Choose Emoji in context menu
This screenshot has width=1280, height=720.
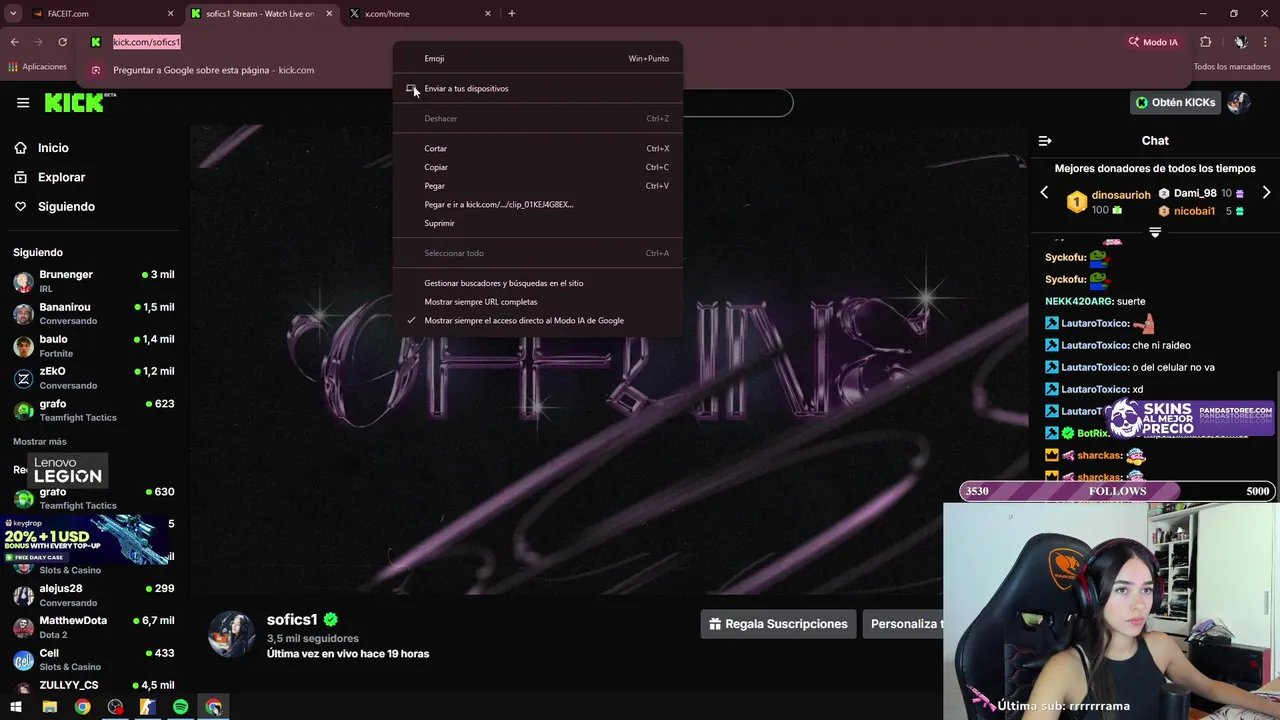[538, 58]
